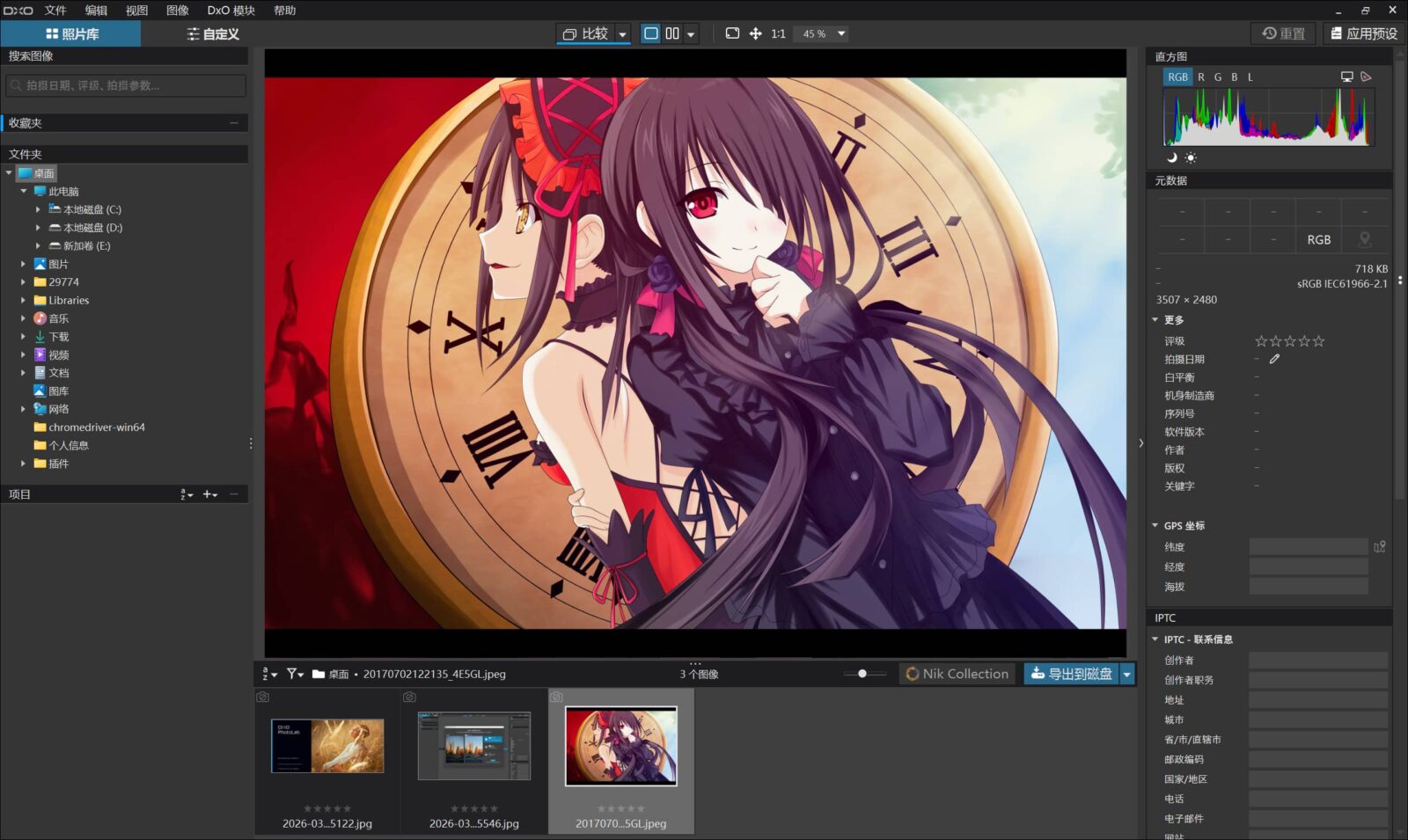Switch to the PhotoLibrary tab

coord(71,34)
